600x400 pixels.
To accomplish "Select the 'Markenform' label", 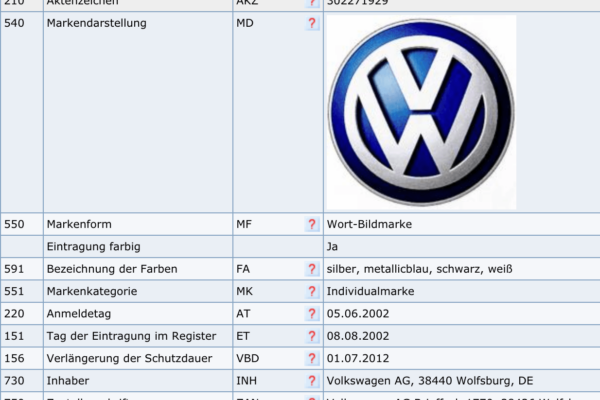I will click(x=79, y=224).
